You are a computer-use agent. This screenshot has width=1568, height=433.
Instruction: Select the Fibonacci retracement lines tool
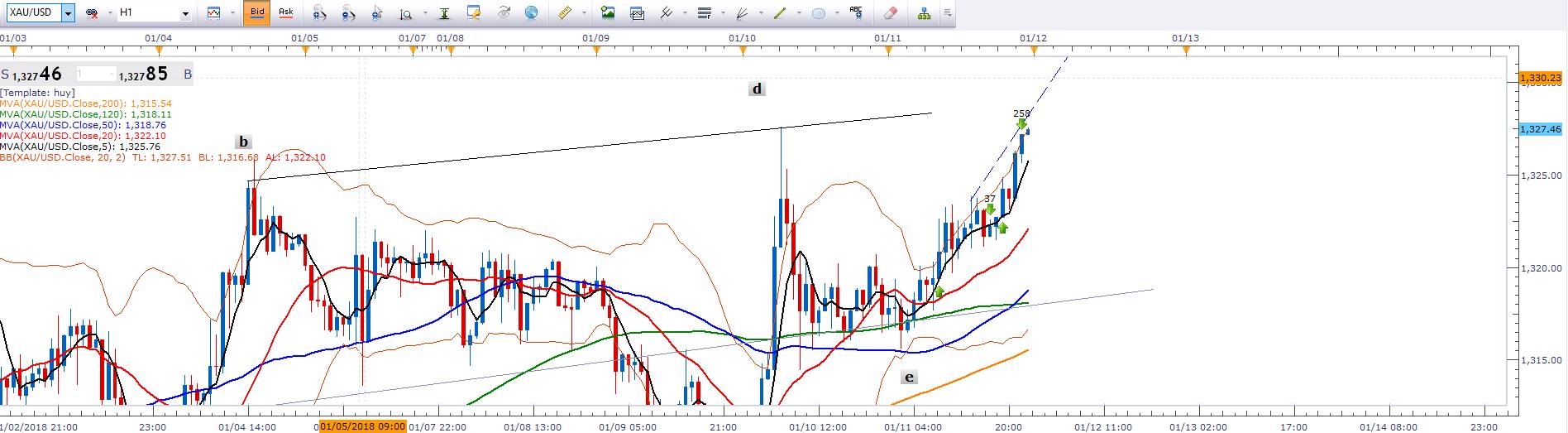point(705,13)
